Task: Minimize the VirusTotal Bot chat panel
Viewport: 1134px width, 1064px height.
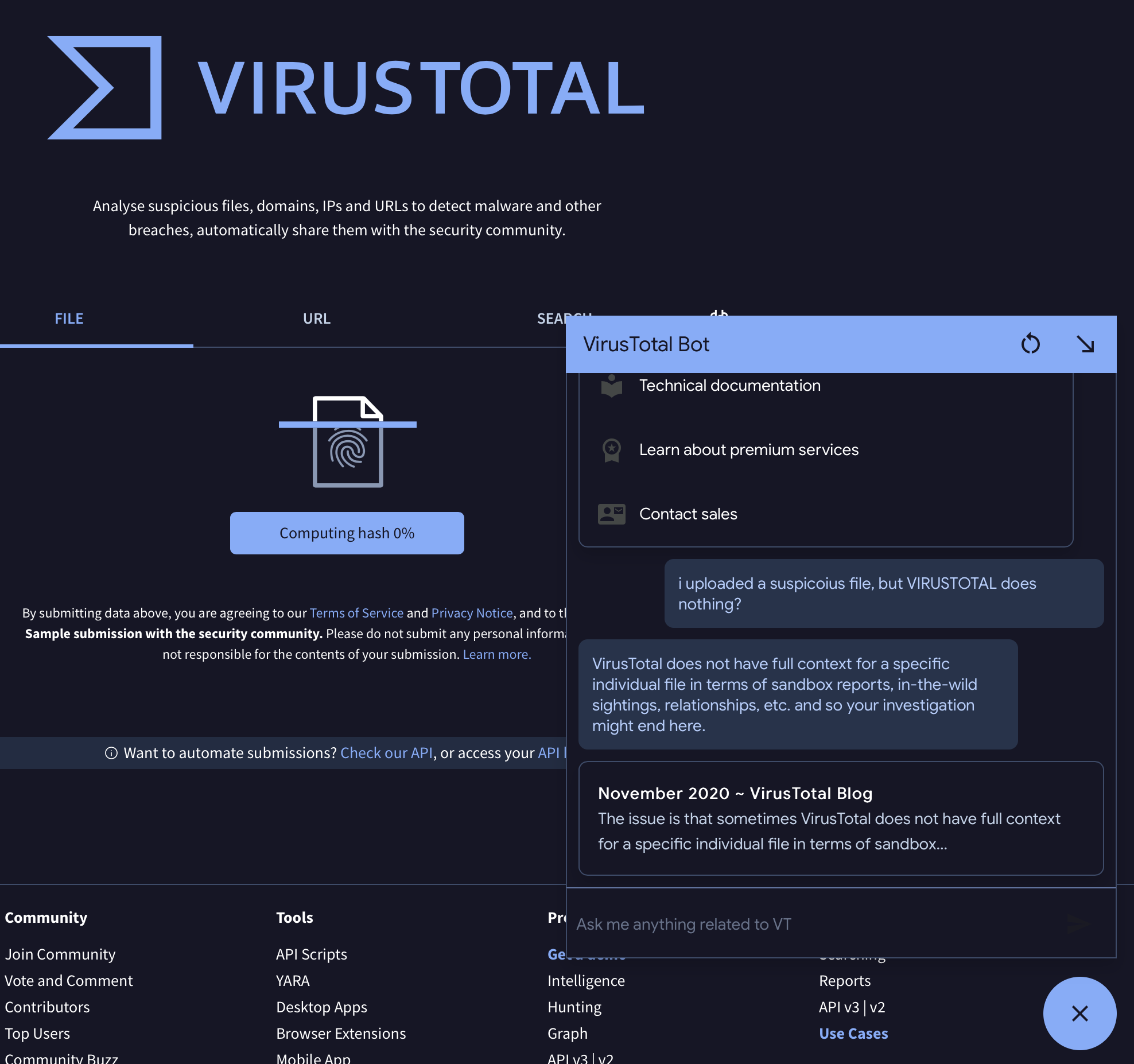Action: 1085,344
